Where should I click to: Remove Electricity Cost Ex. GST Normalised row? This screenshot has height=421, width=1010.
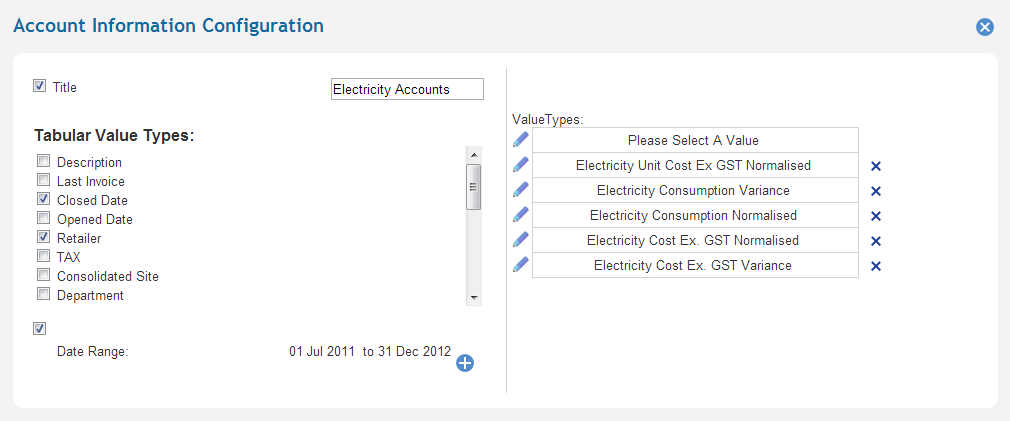(876, 241)
